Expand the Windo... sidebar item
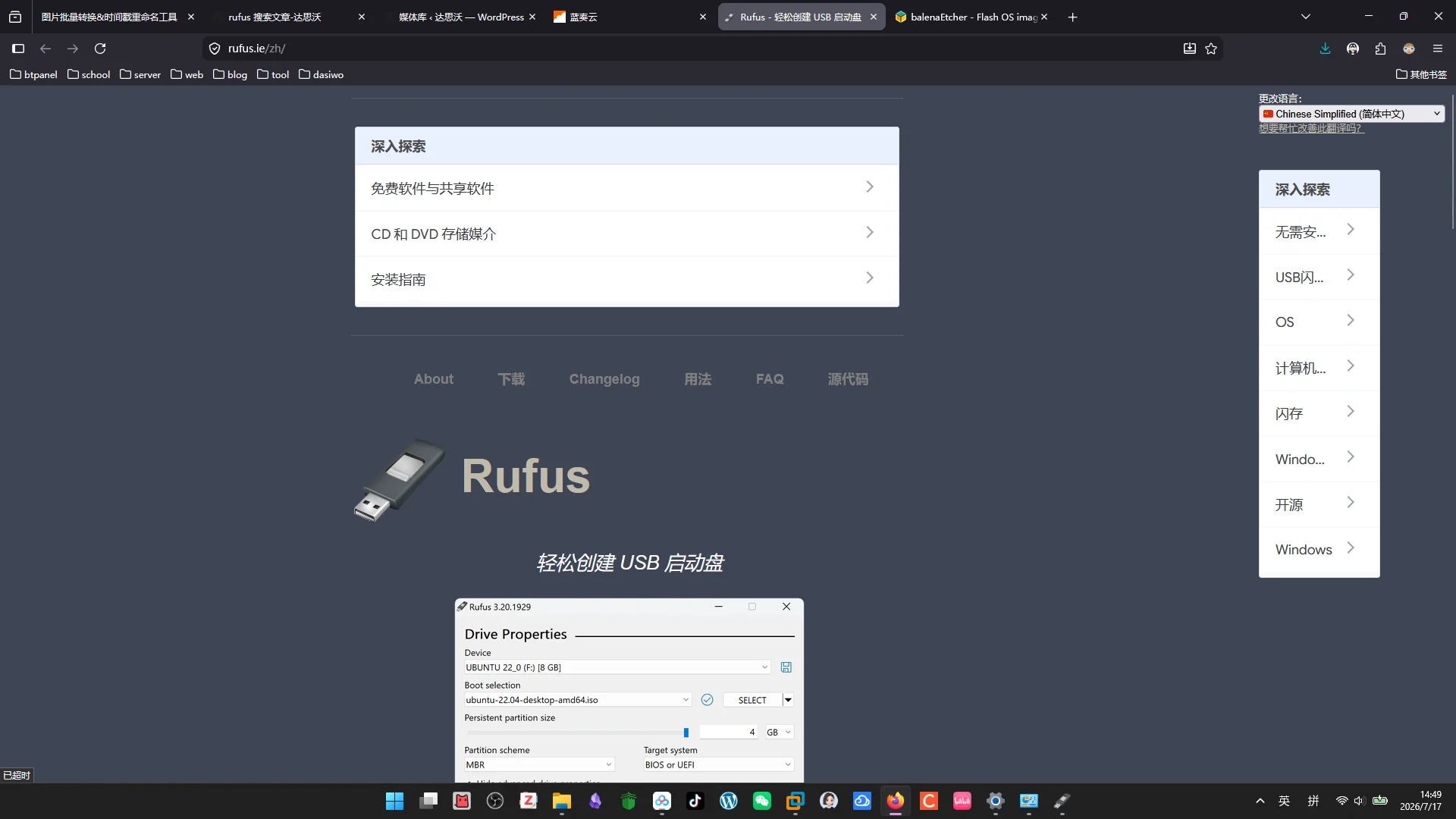This screenshot has width=1456, height=819. point(1319,459)
